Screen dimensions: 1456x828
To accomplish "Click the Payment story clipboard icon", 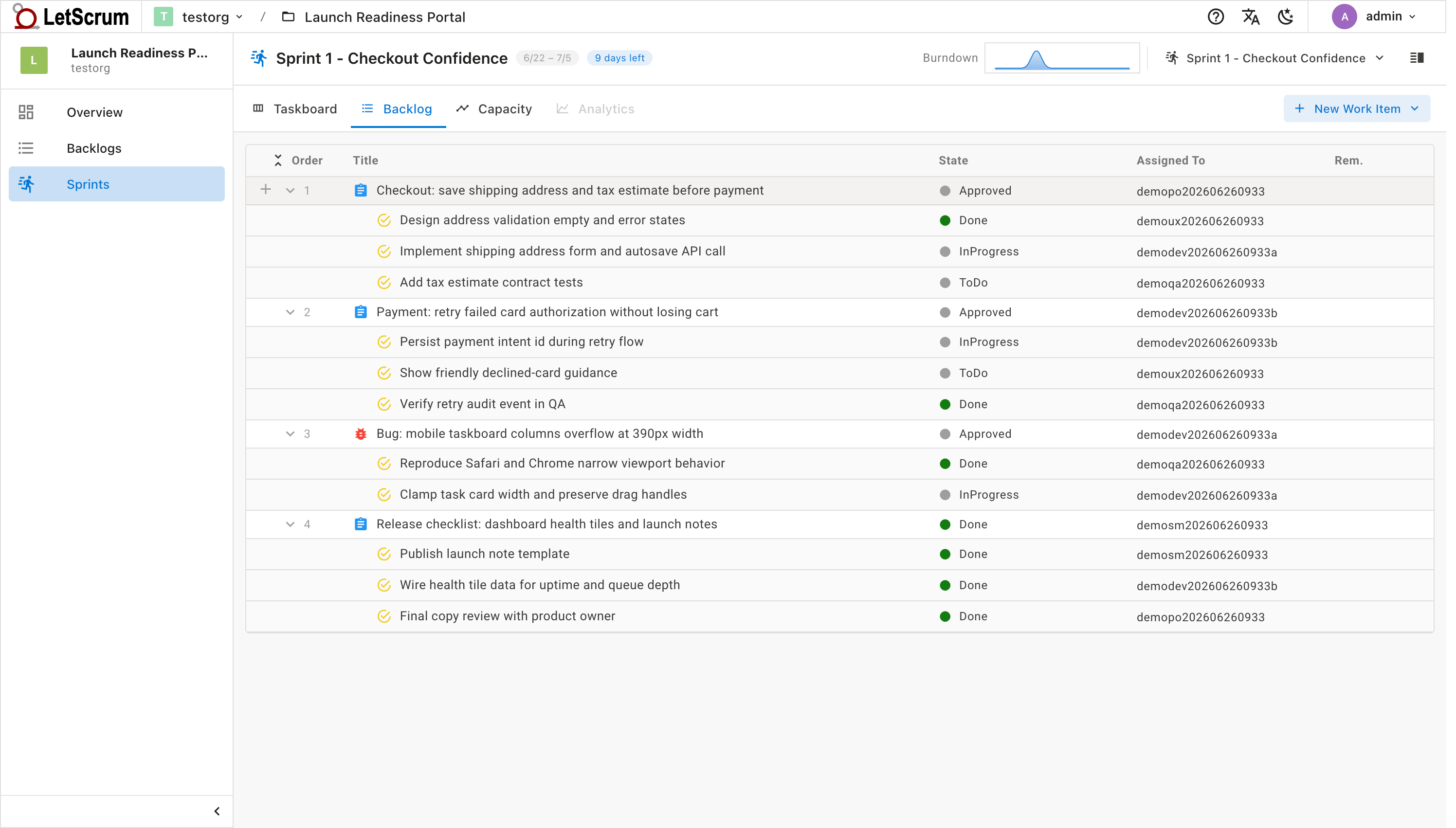I will pyautogui.click(x=361, y=312).
